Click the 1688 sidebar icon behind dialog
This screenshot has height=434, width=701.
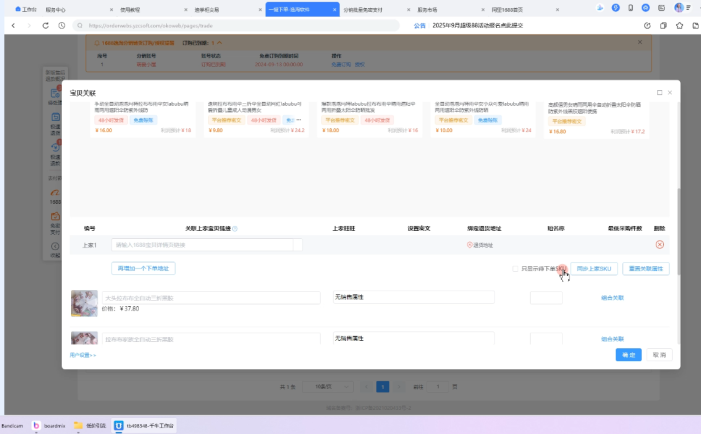click(x=55, y=196)
